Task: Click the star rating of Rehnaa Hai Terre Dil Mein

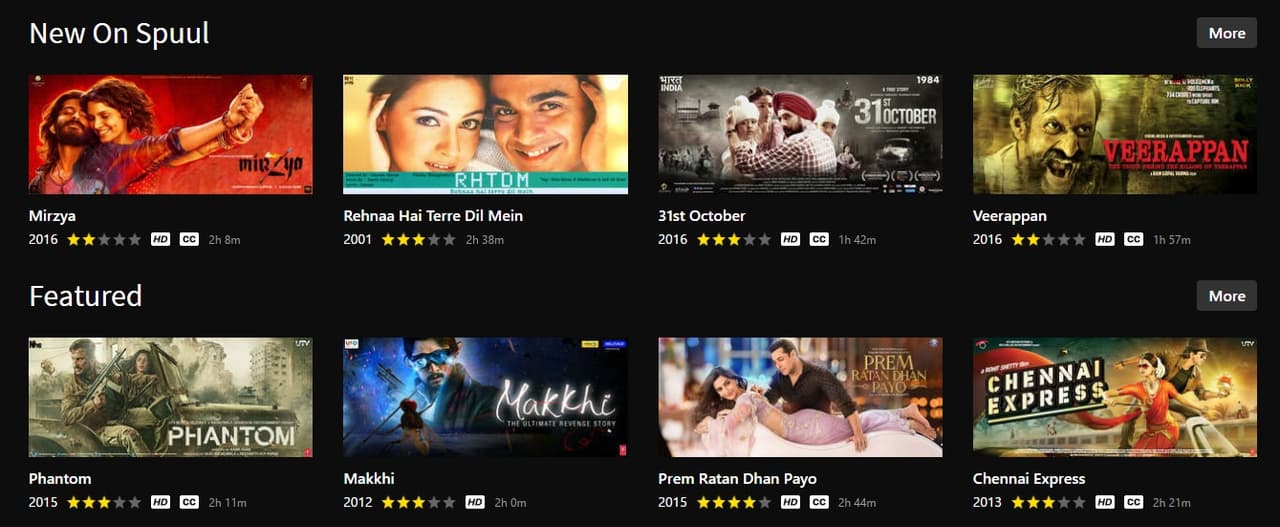Action: 418,239
